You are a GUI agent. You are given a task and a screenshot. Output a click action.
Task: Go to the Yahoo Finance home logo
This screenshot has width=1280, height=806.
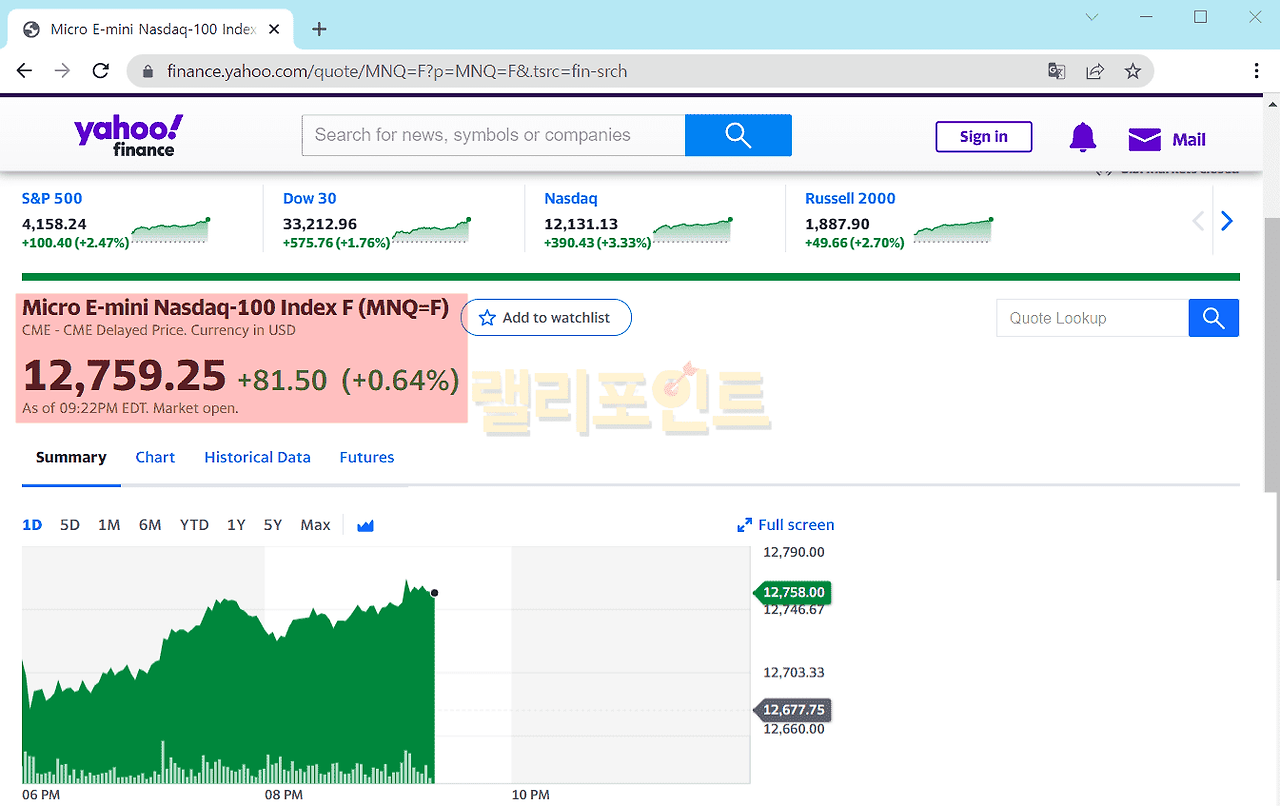[x=128, y=135]
